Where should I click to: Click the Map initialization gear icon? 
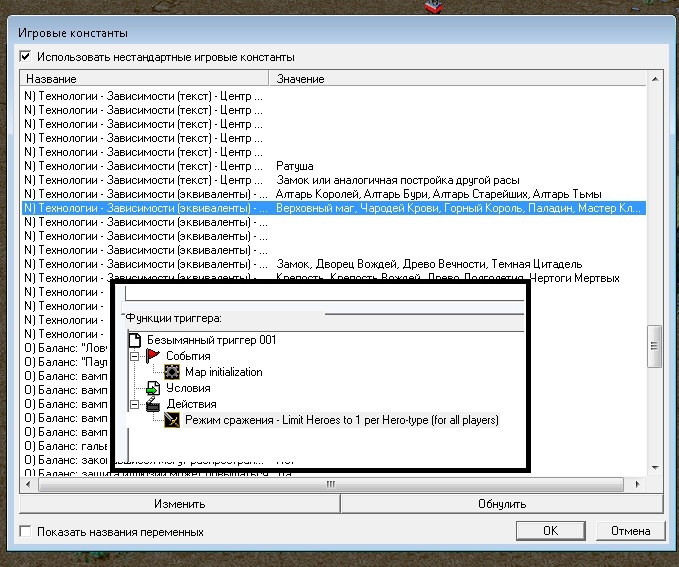pyautogui.click(x=171, y=372)
